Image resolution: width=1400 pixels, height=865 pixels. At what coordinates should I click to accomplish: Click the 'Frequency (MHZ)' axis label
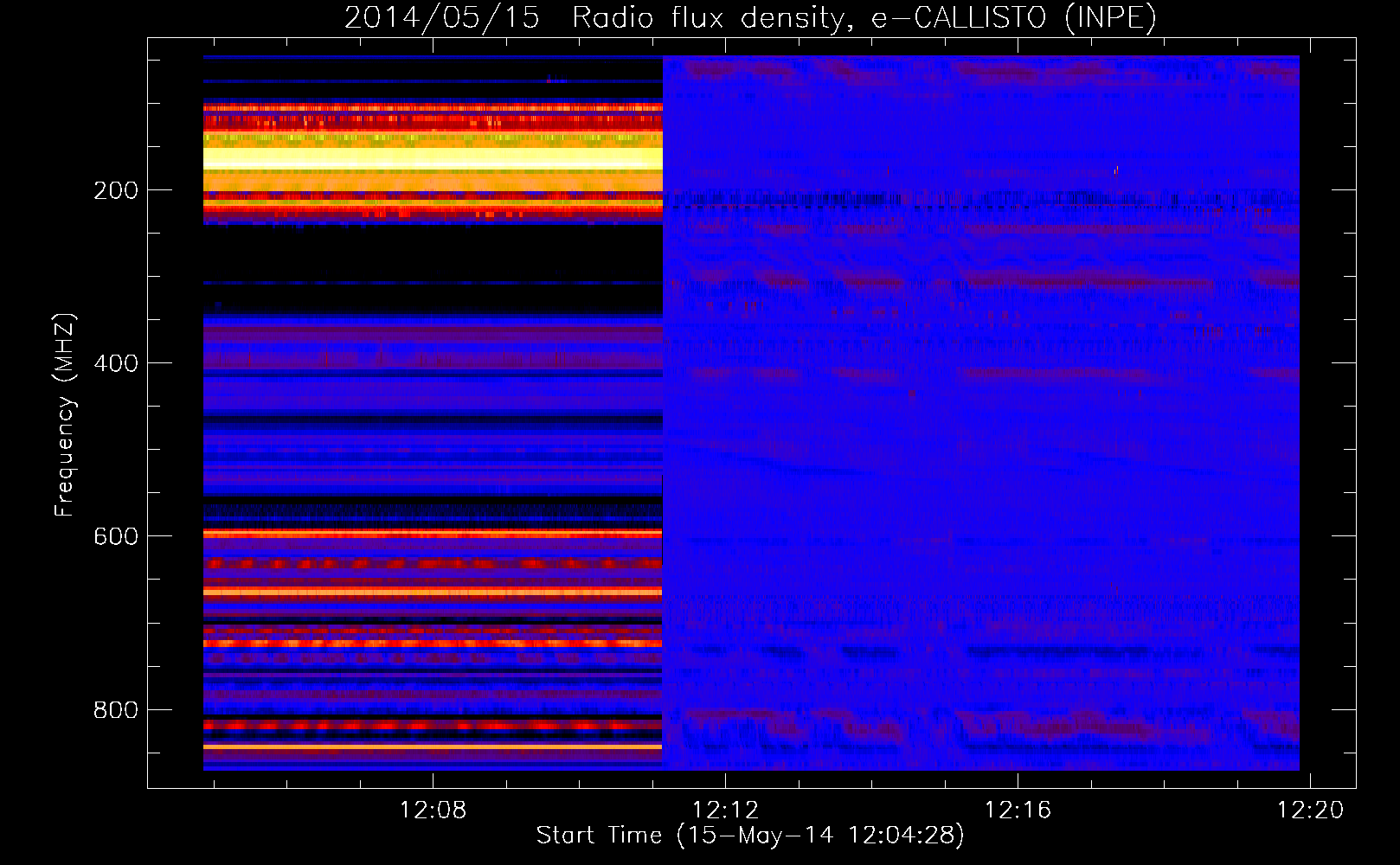click(65, 414)
